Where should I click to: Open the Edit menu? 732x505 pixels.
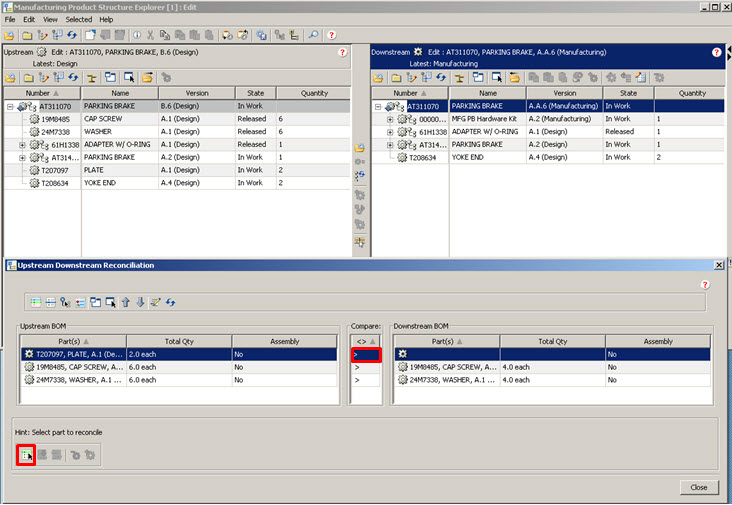(x=29, y=20)
